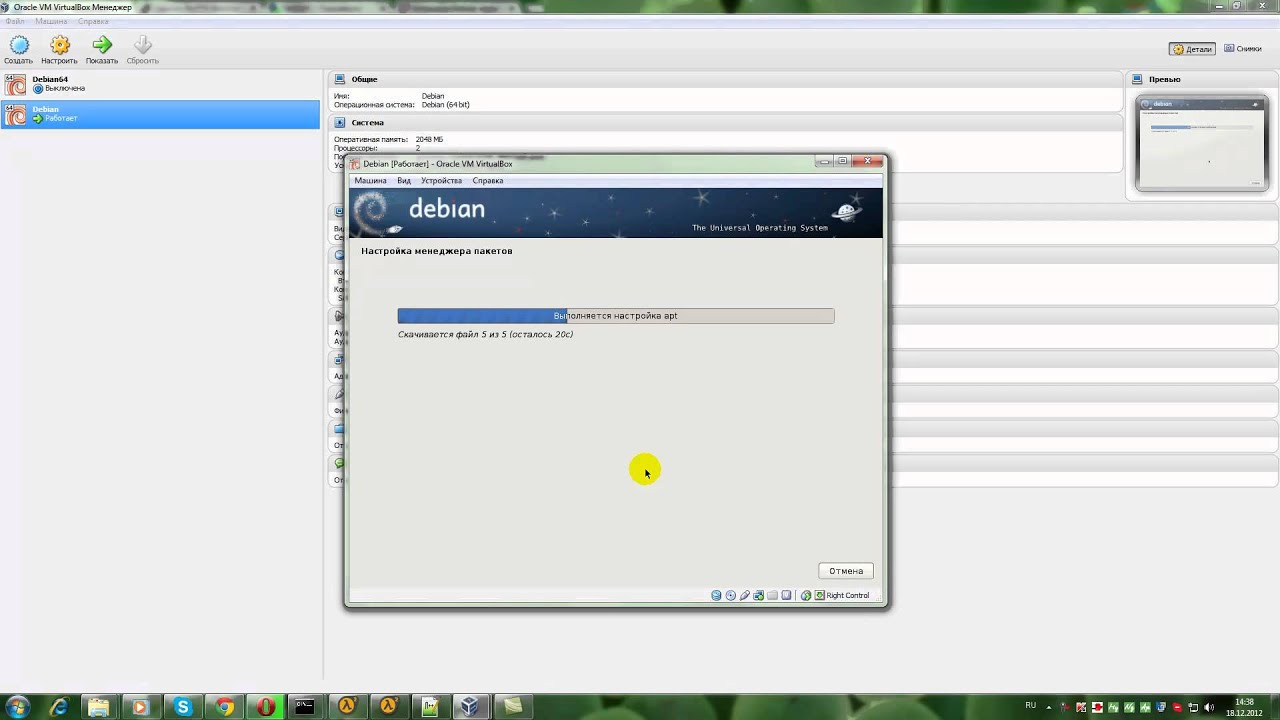The height and width of the screenshot is (720, 1280).
Task: Open the Устройства menu in the VM window
Action: pos(441,181)
